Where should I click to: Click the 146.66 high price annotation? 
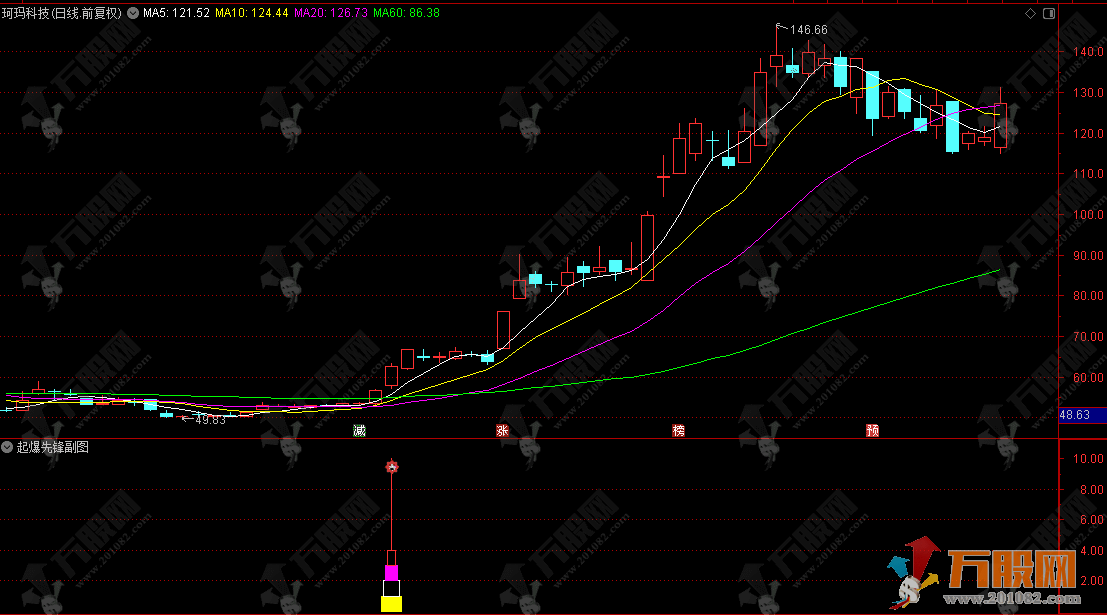click(x=808, y=30)
